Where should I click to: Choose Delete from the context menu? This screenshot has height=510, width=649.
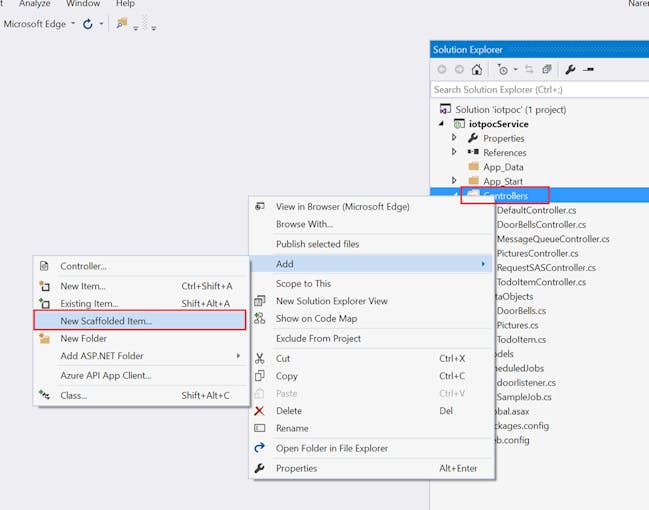371,411
